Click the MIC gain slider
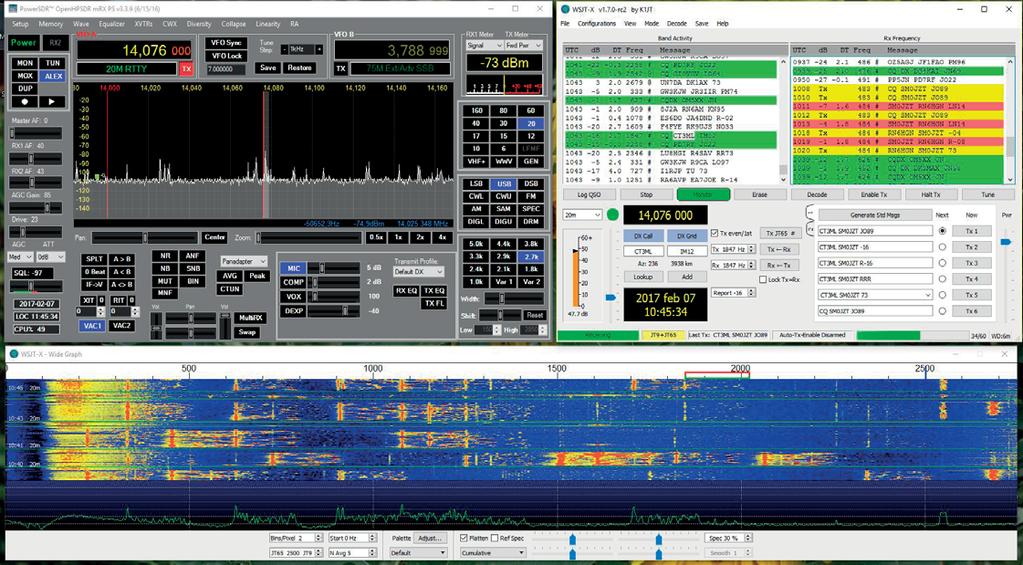 point(334,268)
